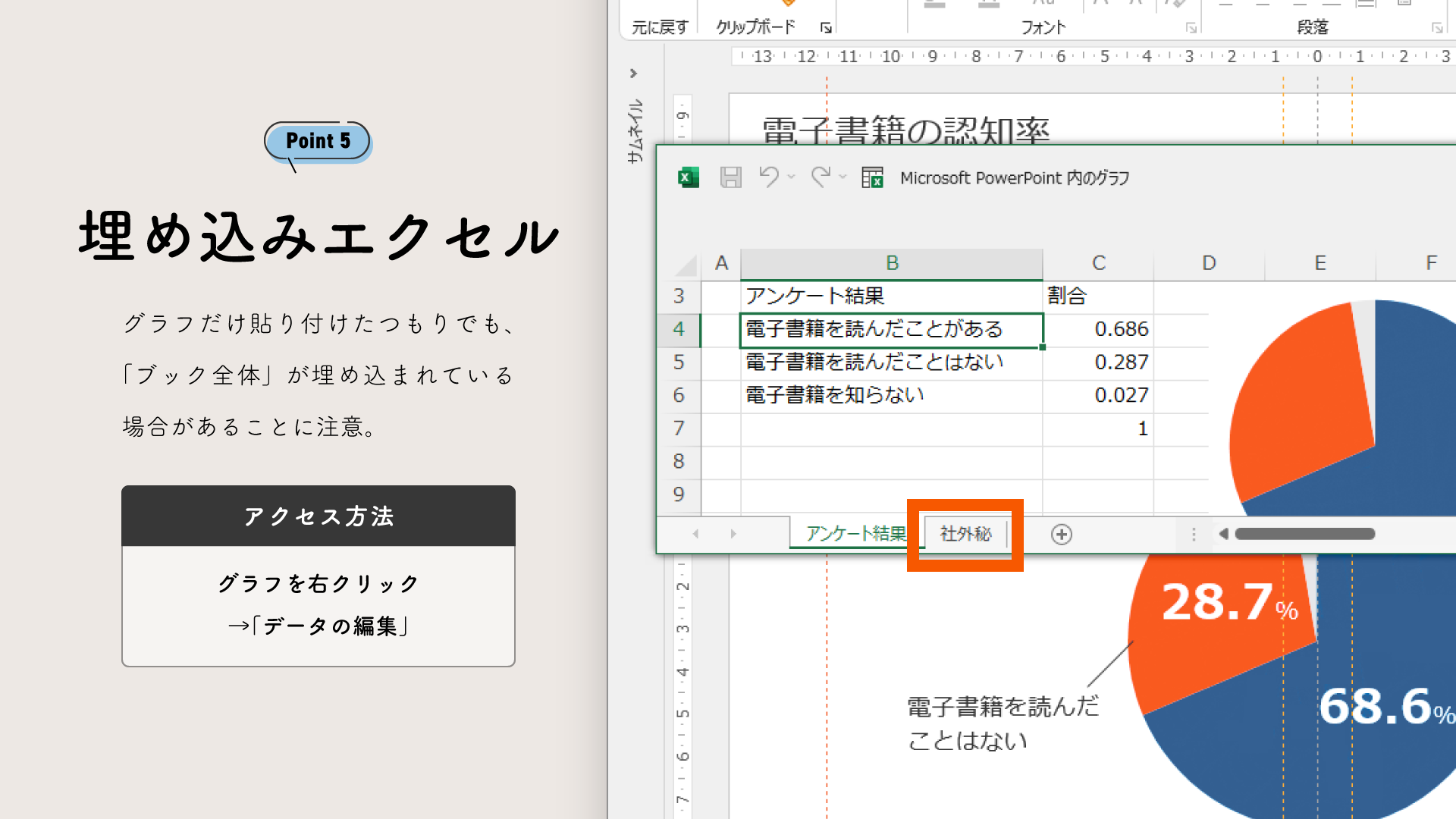Click the value 0.027
The width and height of the screenshot is (1456, 819).
click(x=1121, y=396)
